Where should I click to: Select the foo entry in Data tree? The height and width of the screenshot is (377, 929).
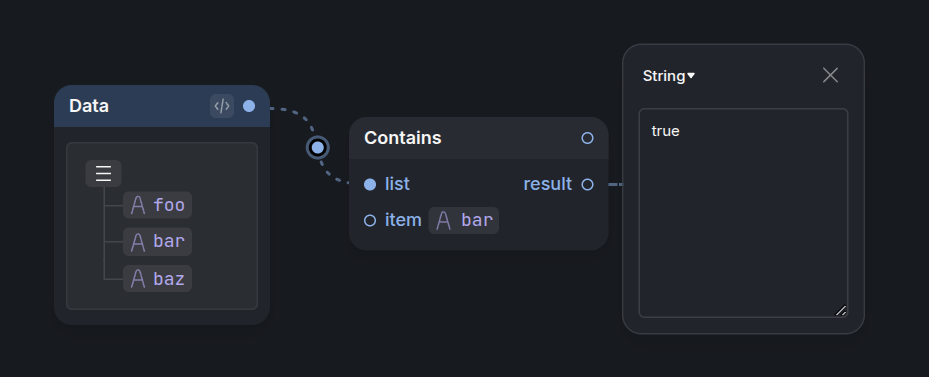click(158, 205)
